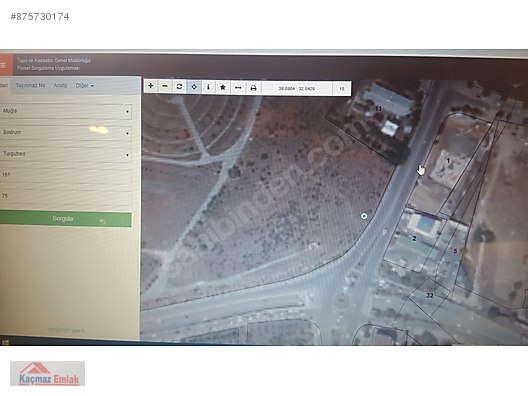528x396 pixels.
Task: Switch to the Taşınmaz No tab
Action: (30, 85)
